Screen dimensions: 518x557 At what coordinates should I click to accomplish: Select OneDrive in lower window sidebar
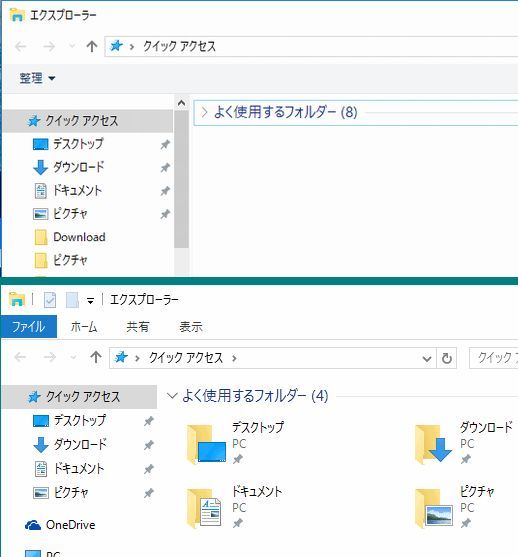pyautogui.click(x=60, y=525)
